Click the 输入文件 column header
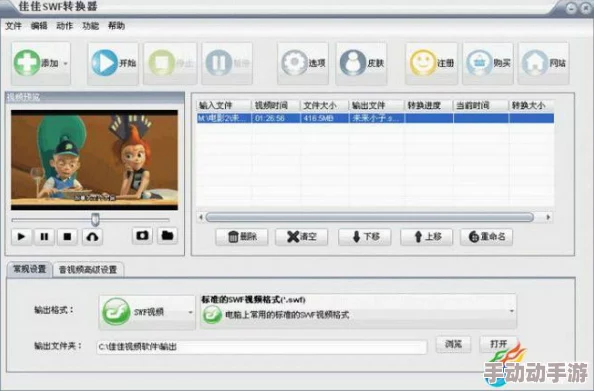Viewport: 594px width, 391px height. [224, 105]
